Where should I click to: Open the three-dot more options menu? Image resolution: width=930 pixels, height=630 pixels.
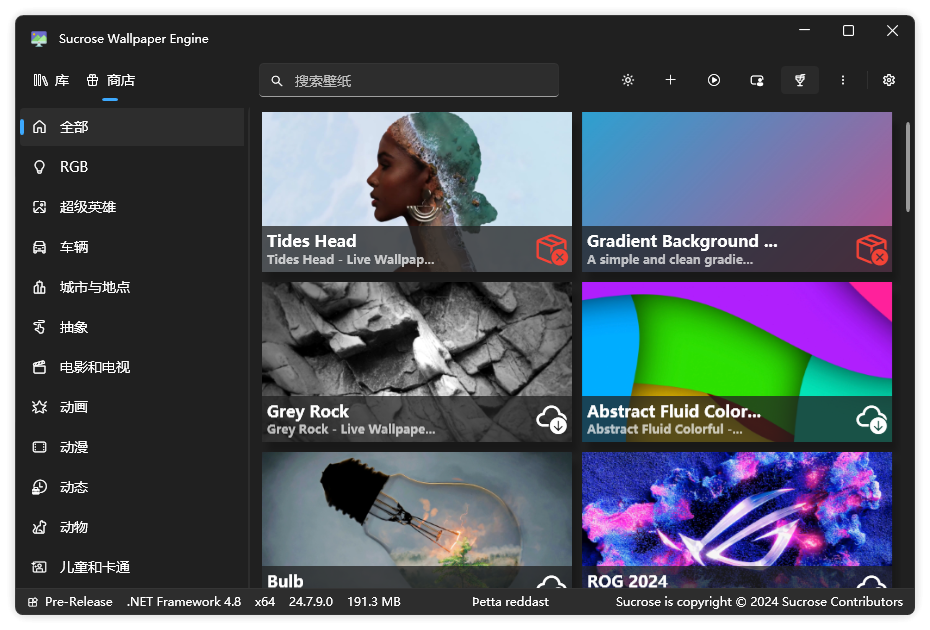pyautogui.click(x=843, y=80)
